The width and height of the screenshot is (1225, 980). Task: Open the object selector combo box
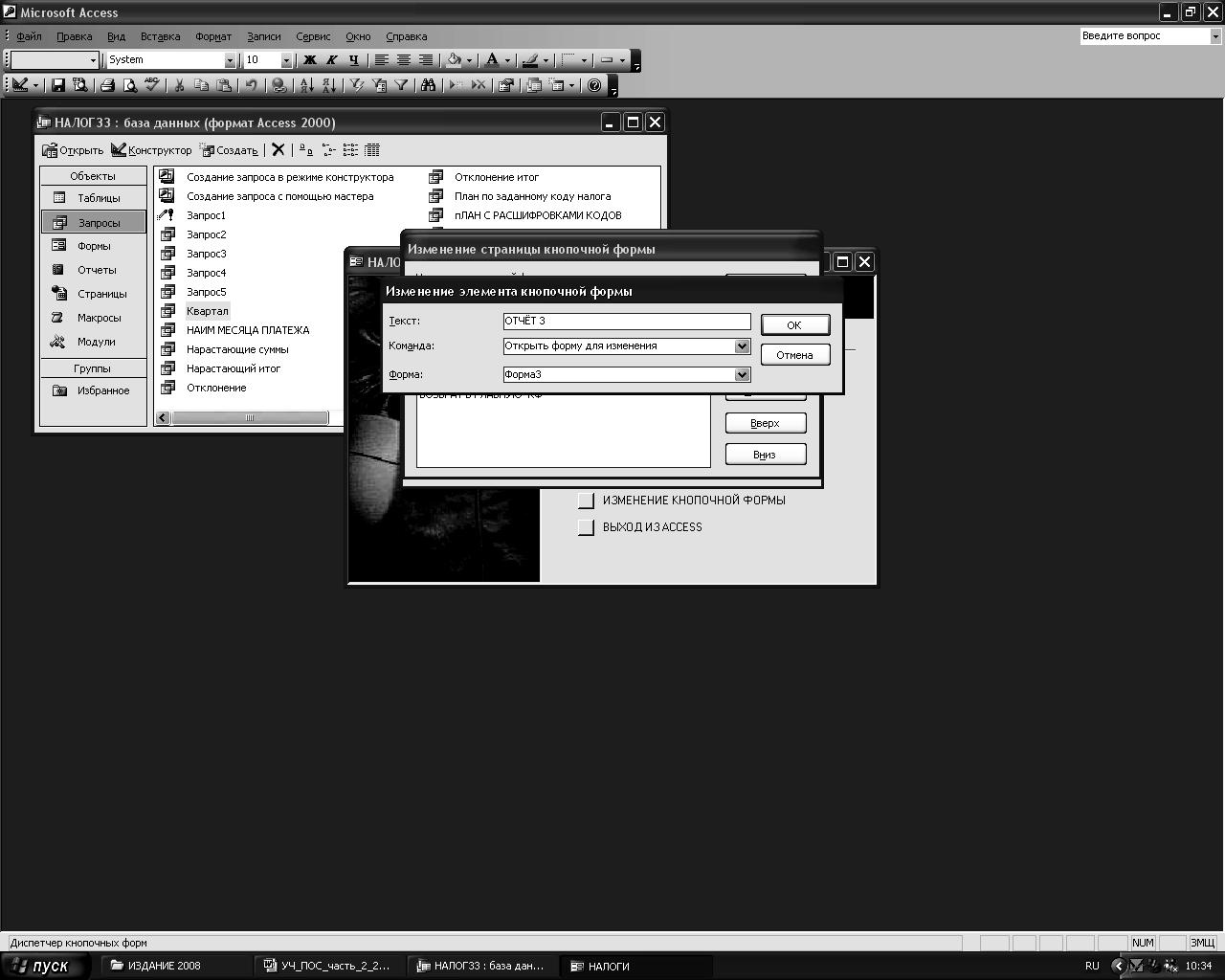pyautogui.click(x=55, y=60)
